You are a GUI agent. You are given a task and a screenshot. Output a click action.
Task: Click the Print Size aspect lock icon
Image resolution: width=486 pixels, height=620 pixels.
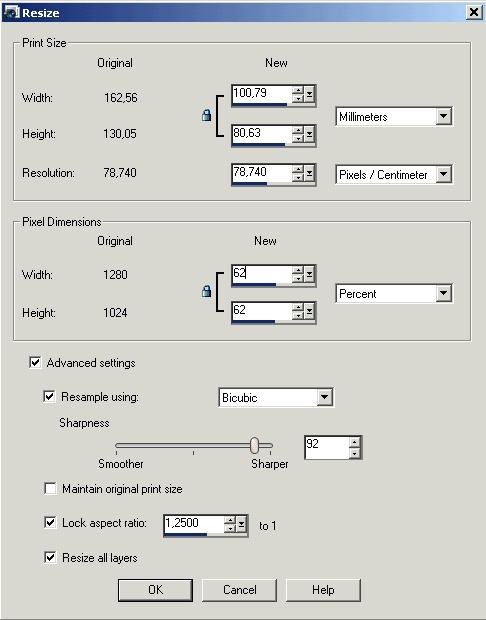click(x=206, y=115)
